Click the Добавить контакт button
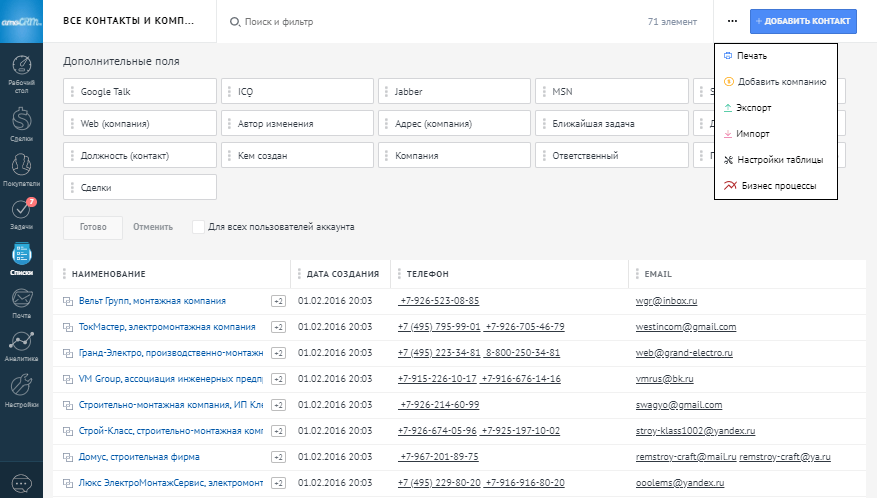This screenshot has width=877, height=498. point(803,21)
